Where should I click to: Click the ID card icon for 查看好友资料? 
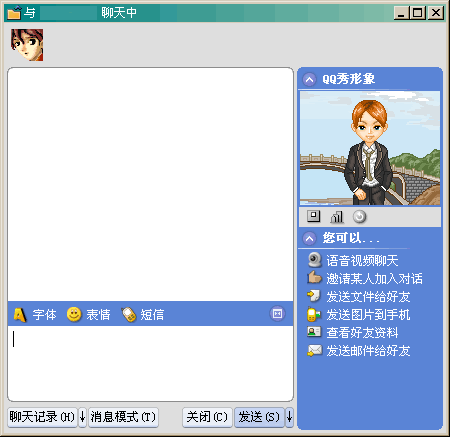[314, 332]
